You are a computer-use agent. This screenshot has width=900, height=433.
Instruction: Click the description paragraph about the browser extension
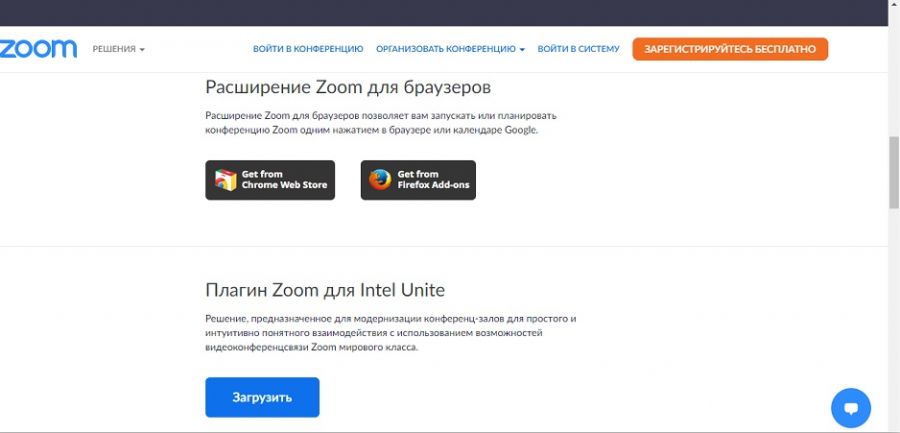point(381,123)
